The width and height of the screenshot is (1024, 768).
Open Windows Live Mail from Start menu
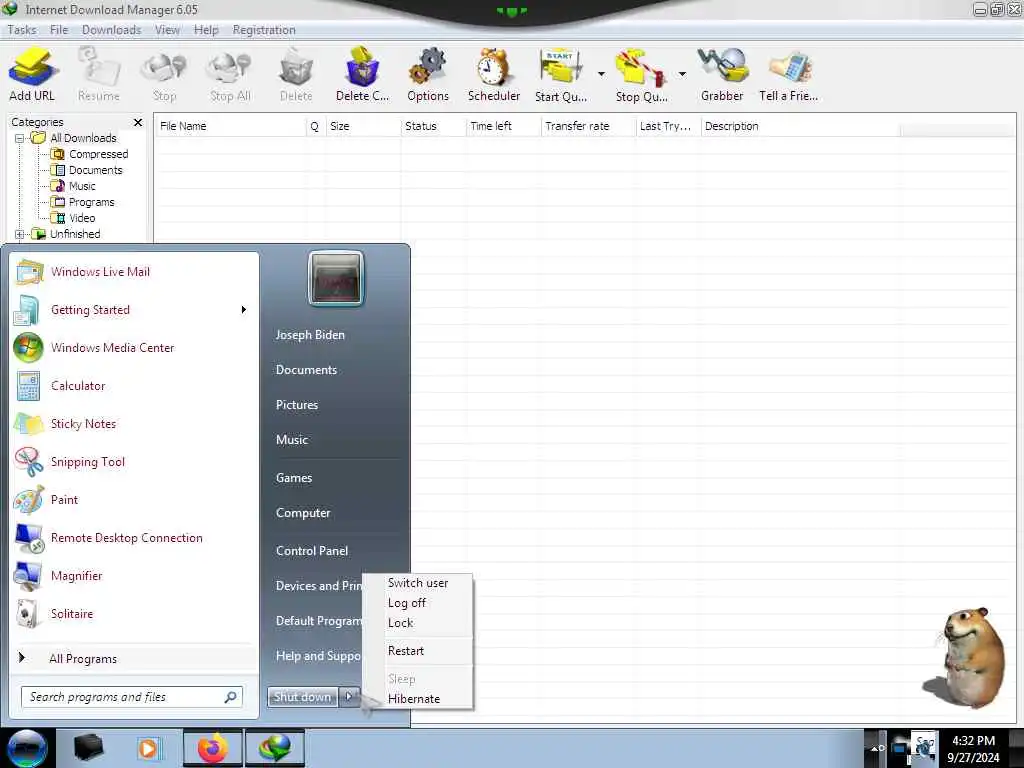[x=134, y=272]
